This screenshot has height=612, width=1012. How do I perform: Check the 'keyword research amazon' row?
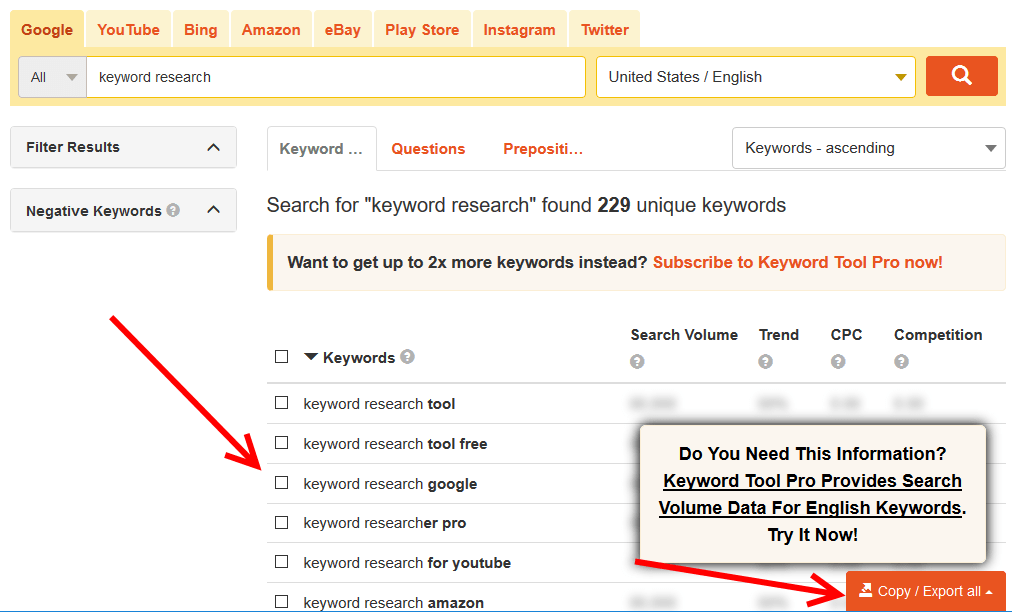(281, 602)
